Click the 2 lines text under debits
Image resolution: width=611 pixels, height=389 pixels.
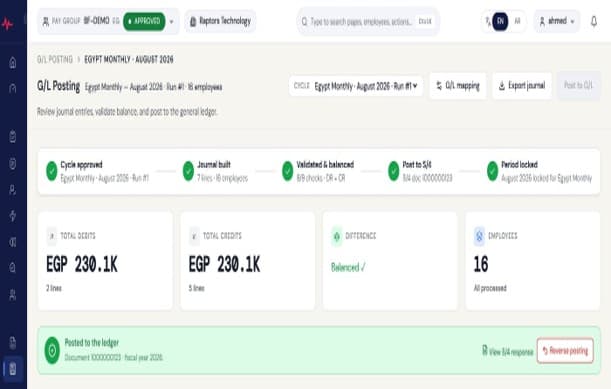coord(54,288)
